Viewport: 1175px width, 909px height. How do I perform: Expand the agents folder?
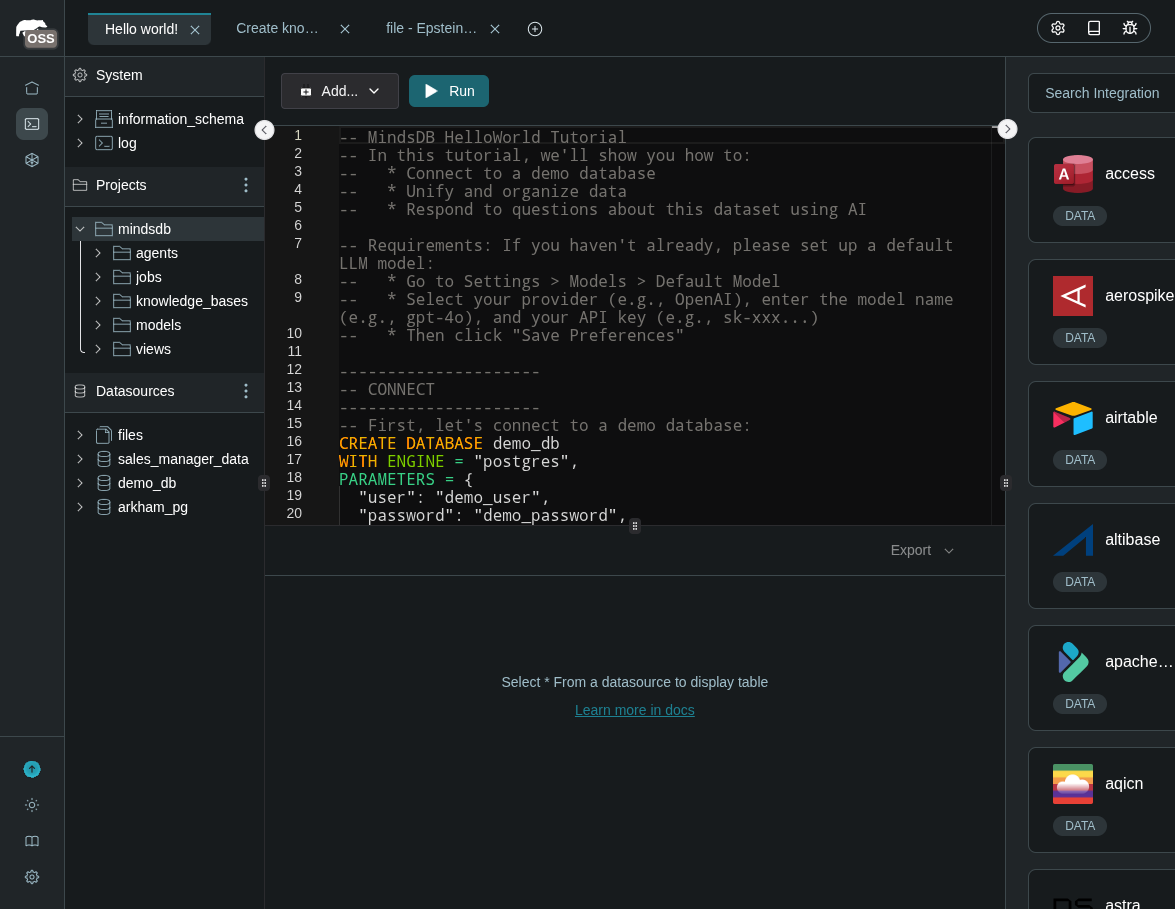click(97, 253)
